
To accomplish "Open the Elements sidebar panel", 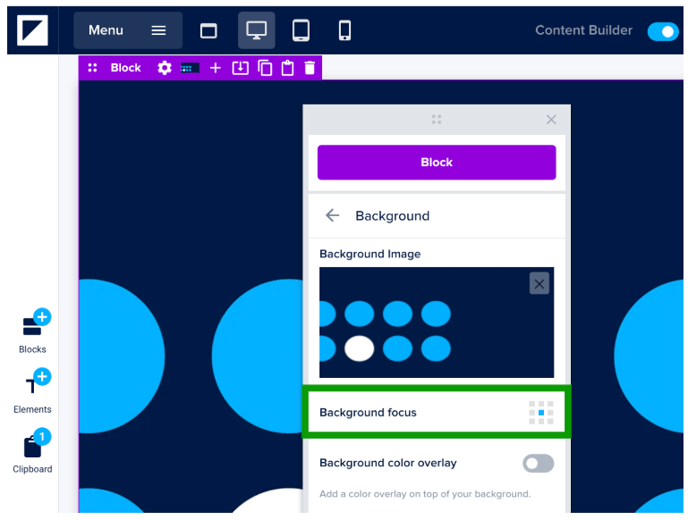I will click(x=33, y=391).
